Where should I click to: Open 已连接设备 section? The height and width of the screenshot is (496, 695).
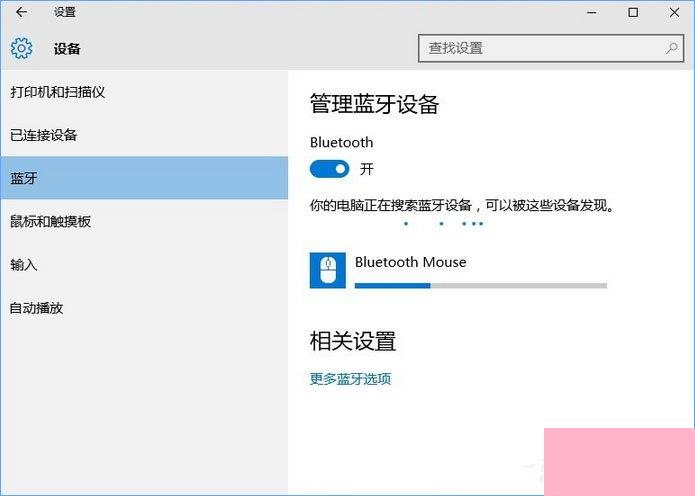point(144,135)
